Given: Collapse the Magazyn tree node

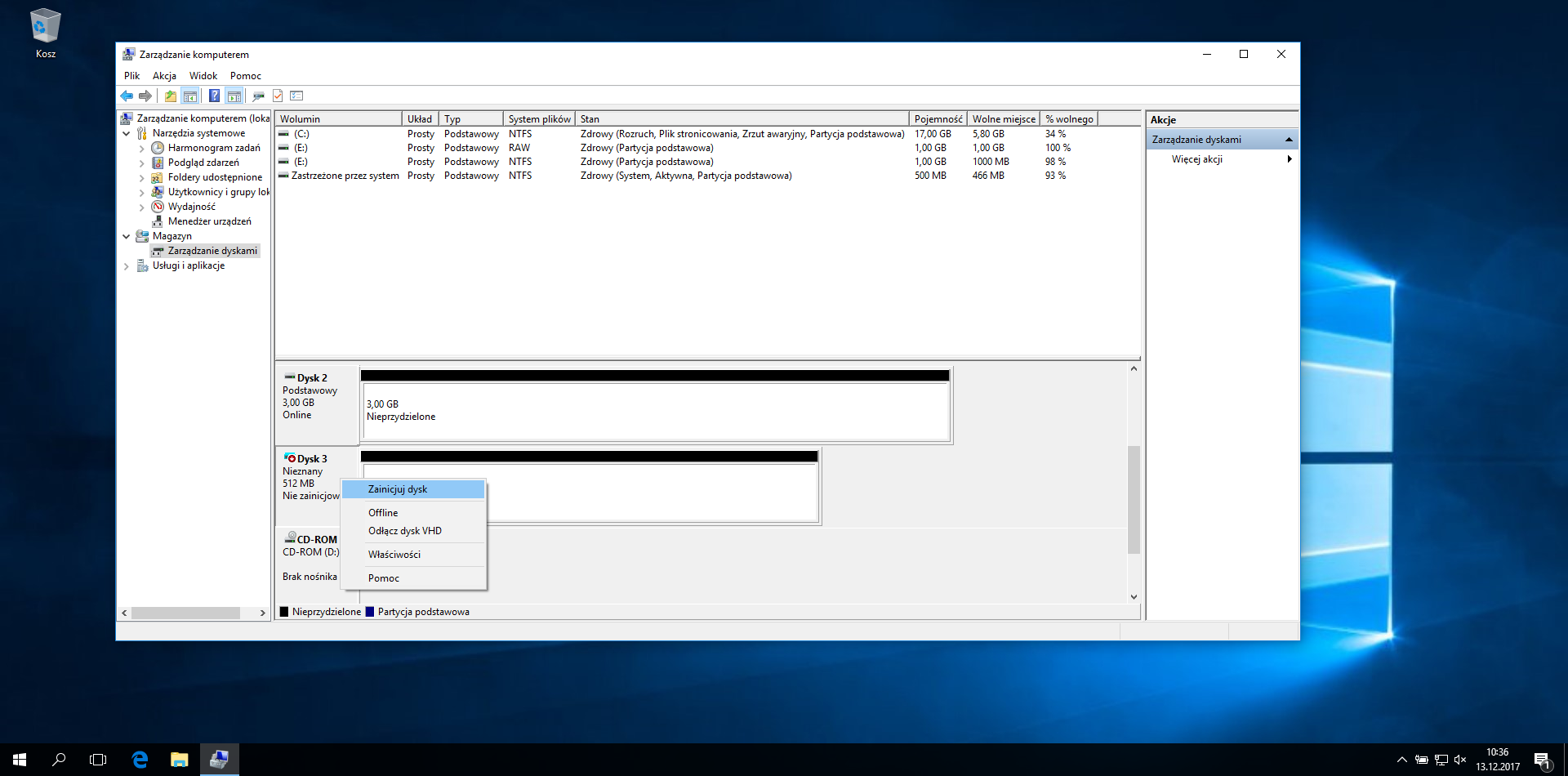Looking at the screenshot, I should coord(127,236).
